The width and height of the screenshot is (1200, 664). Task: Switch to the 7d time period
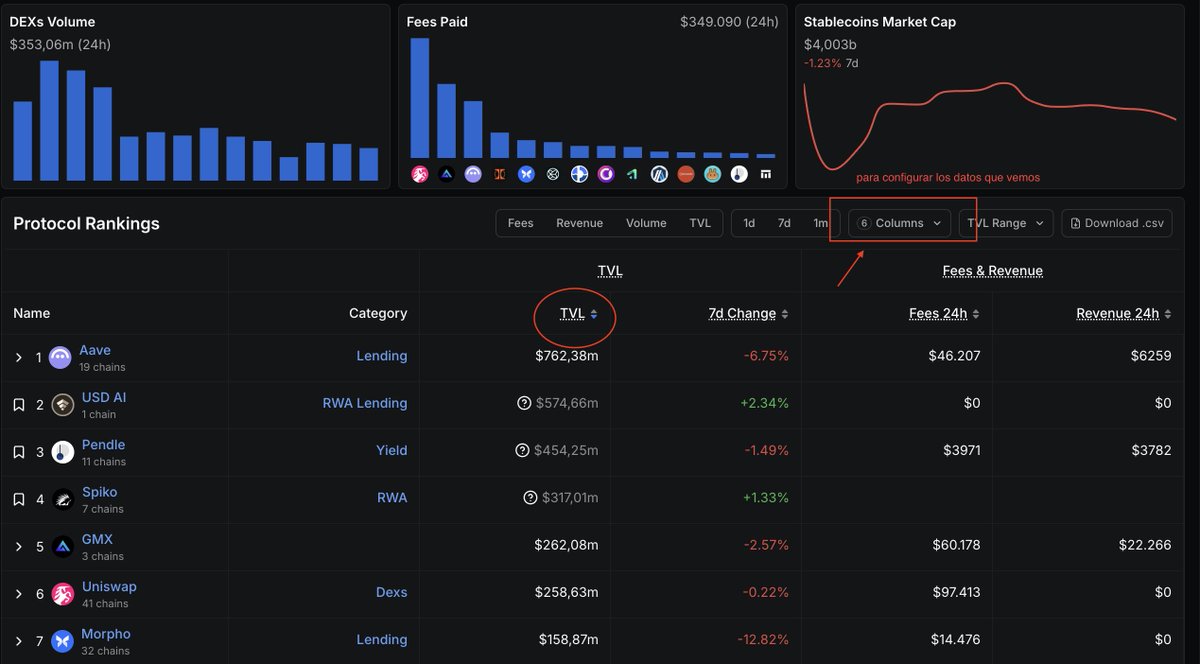(784, 223)
